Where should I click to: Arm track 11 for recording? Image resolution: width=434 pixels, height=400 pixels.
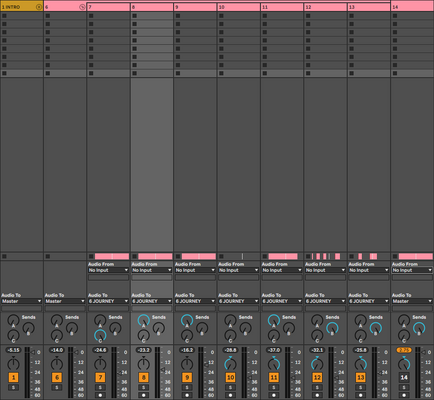click(274, 395)
